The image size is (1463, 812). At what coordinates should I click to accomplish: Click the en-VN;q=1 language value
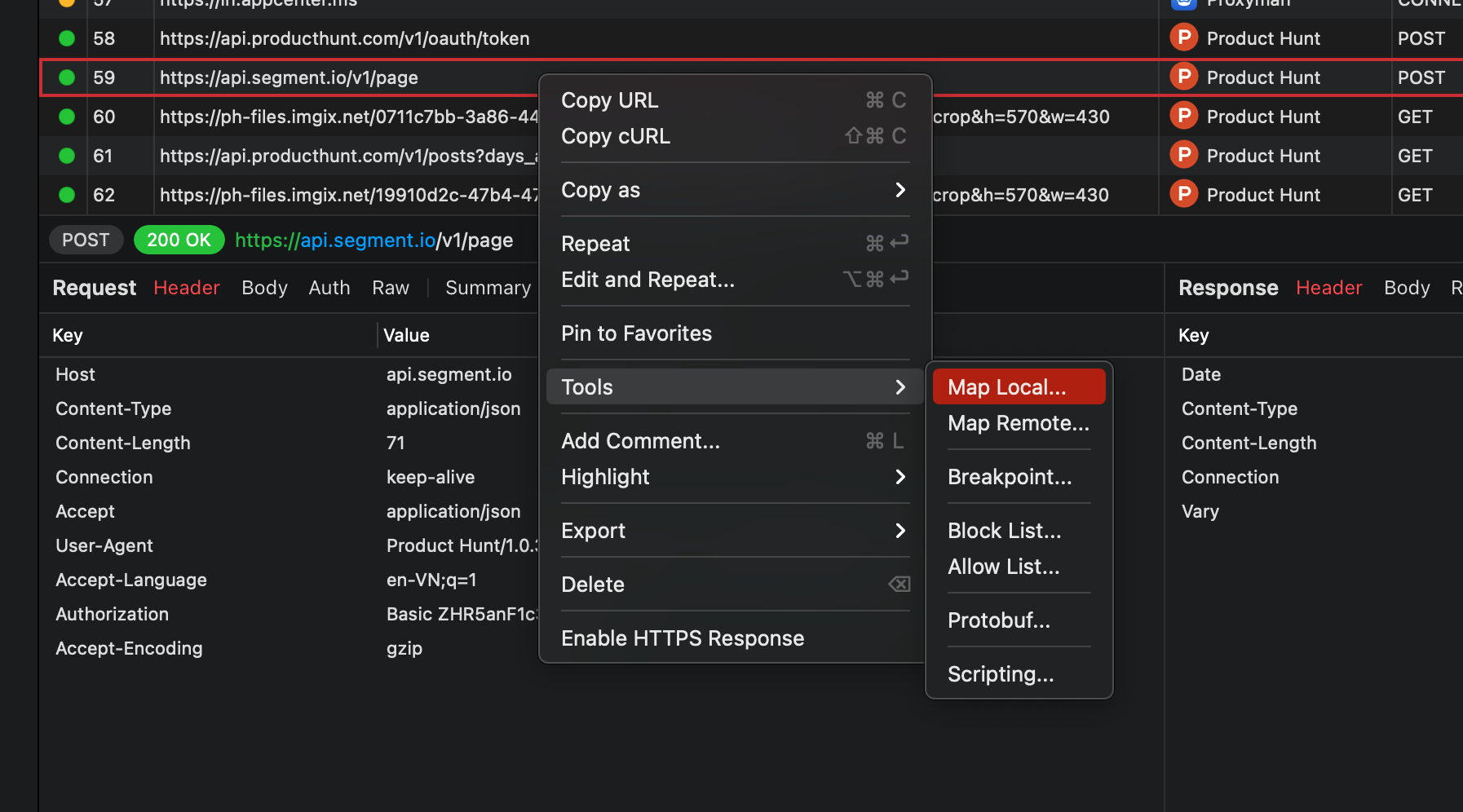pos(431,580)
